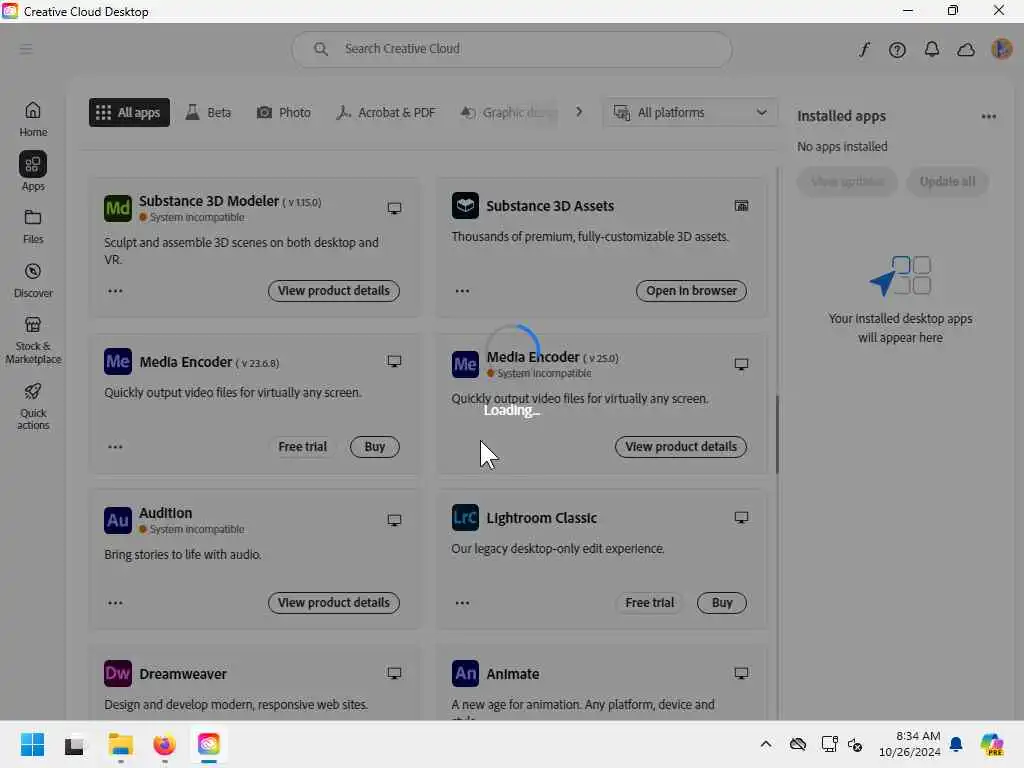Screen dimensions: 1024x768
Task: Start Free trial of Lightroom Classic
Action: [650, 603]
